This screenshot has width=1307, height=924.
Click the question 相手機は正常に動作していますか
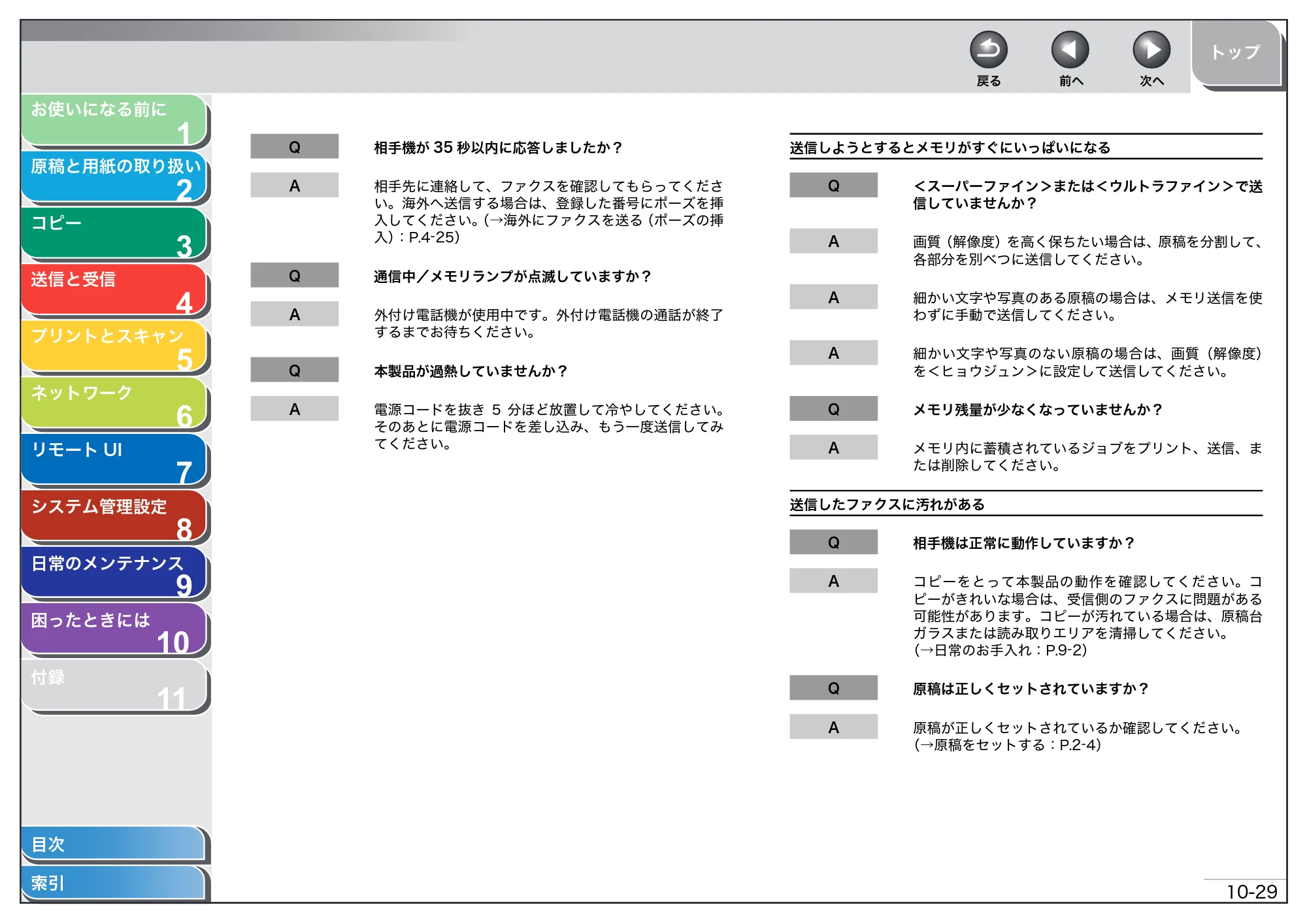coord(1023,543)
